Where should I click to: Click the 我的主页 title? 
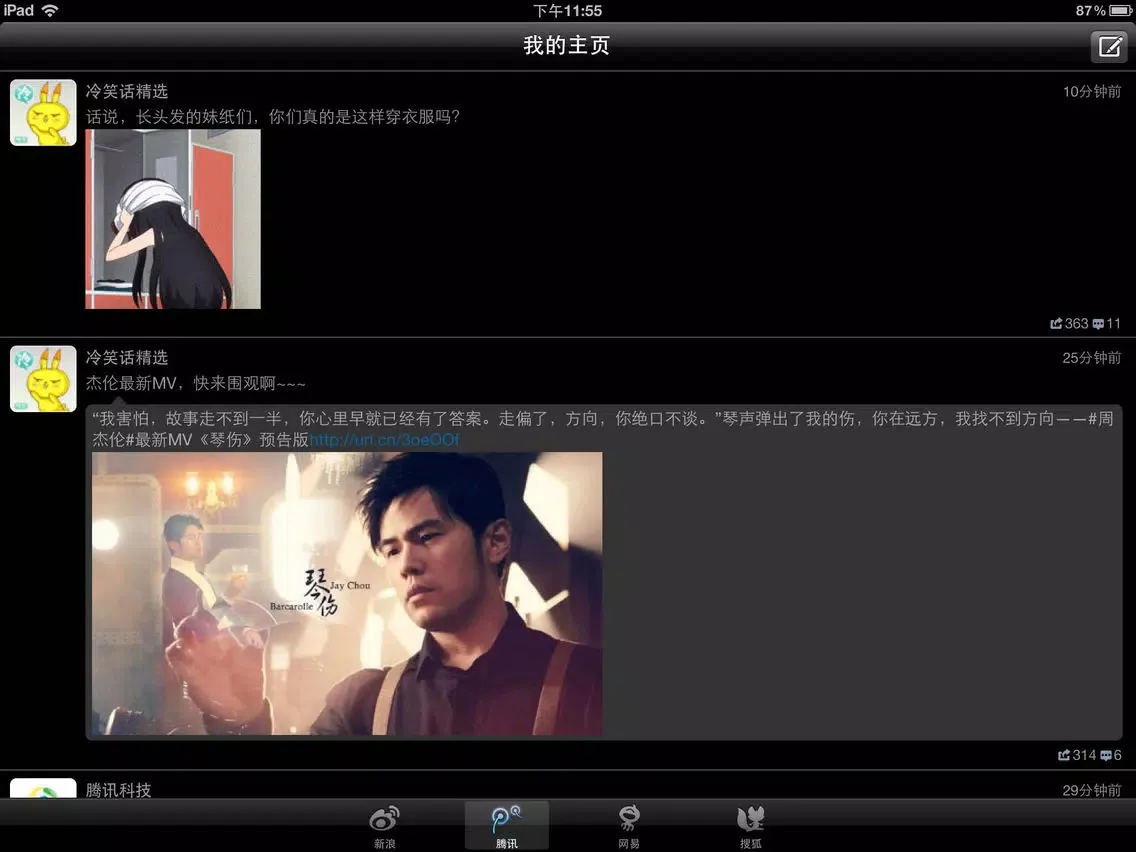(x=567, y=46)
